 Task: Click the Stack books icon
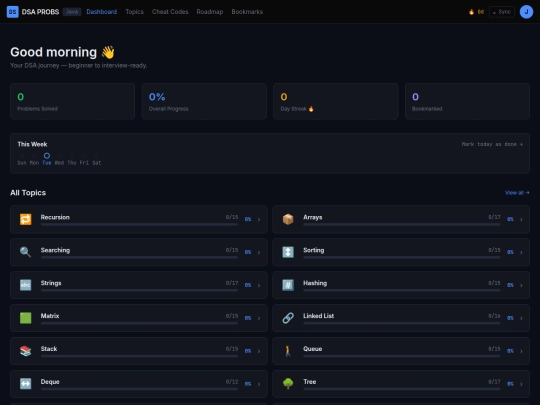(x=25, y=351)
